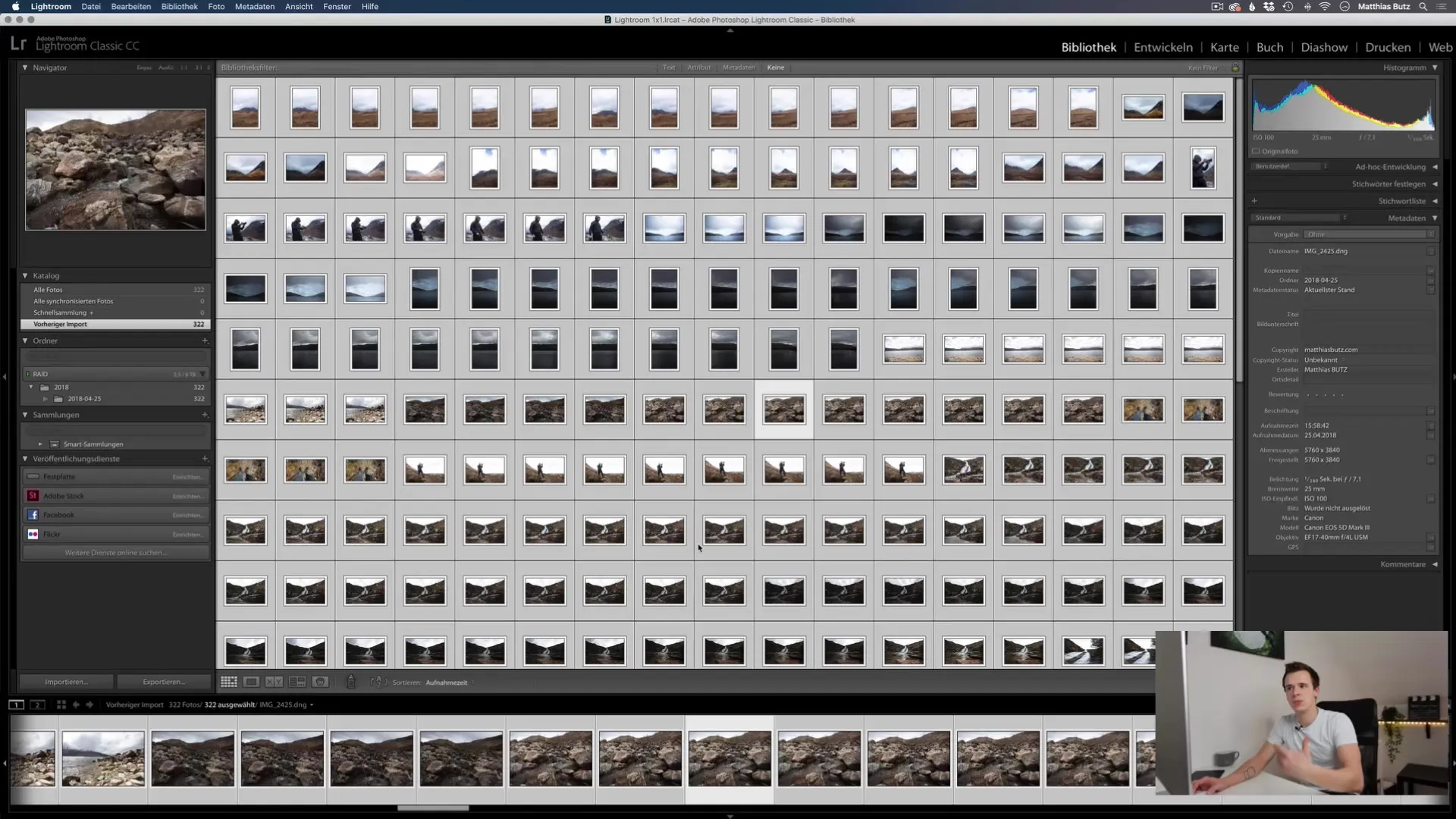The width and height of the screenshot is (1456, 819).
Task: Expand the 2018-04-25 folder
Action: (x=45, y=399)
